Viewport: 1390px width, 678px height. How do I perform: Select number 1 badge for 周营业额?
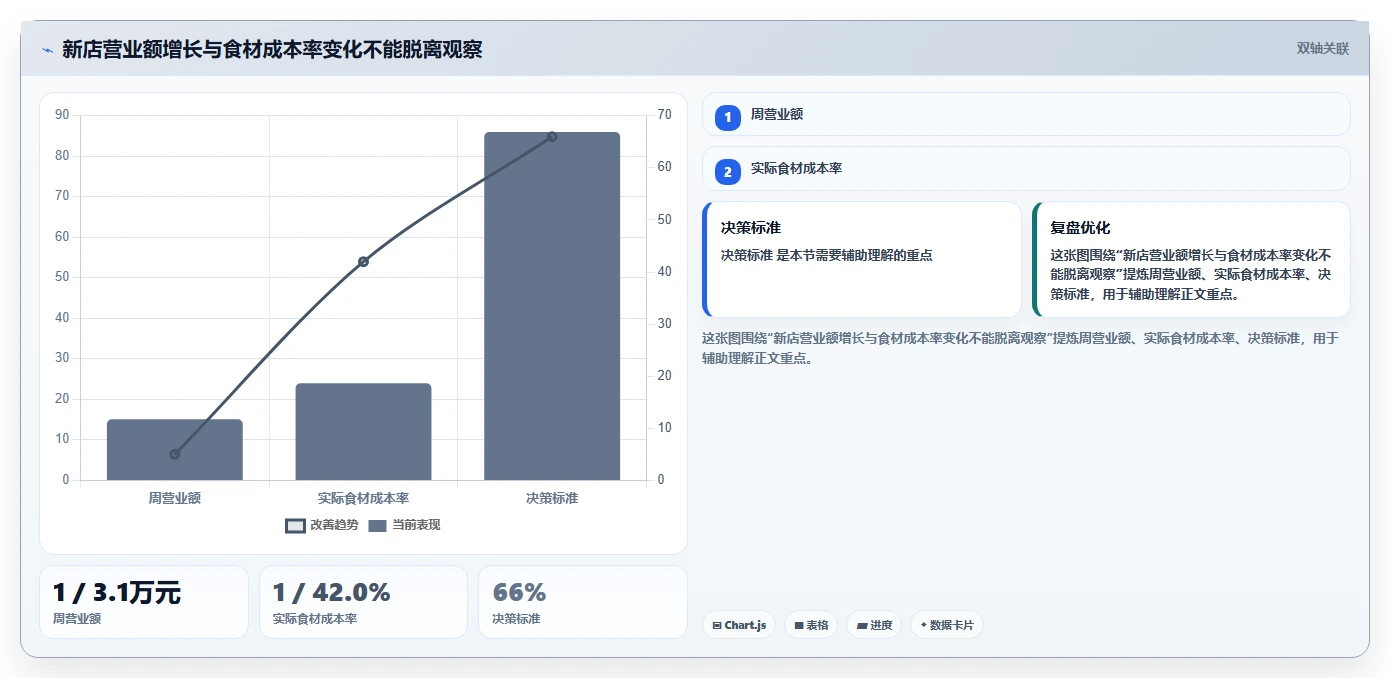tap(728, 117)
